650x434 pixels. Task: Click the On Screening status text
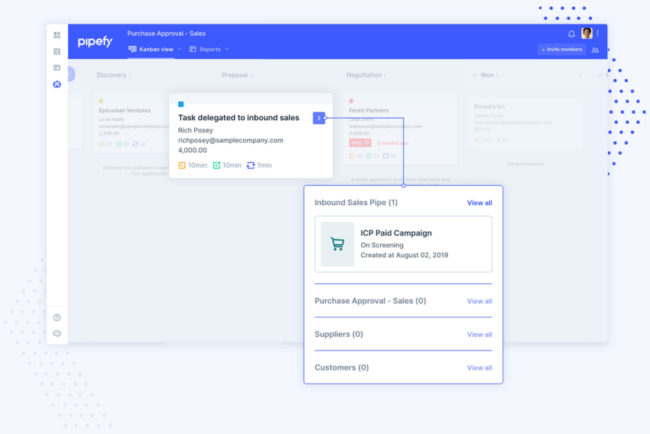coord(382,245)
